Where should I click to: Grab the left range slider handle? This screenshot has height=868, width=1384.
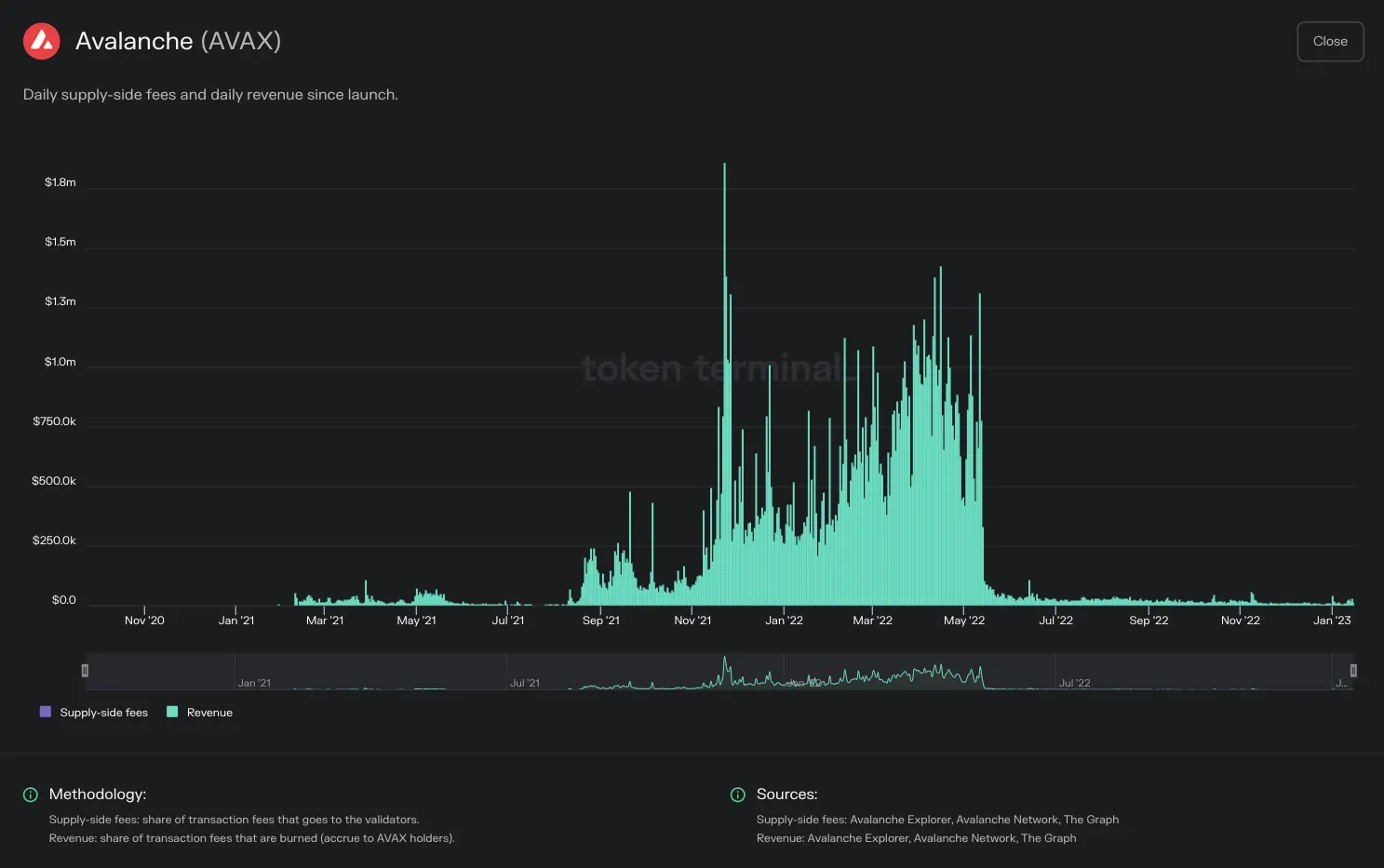pos(85,671)
